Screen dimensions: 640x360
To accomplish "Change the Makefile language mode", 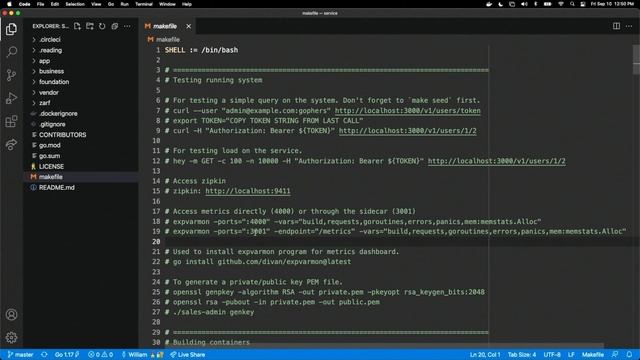I will [593, 355].
